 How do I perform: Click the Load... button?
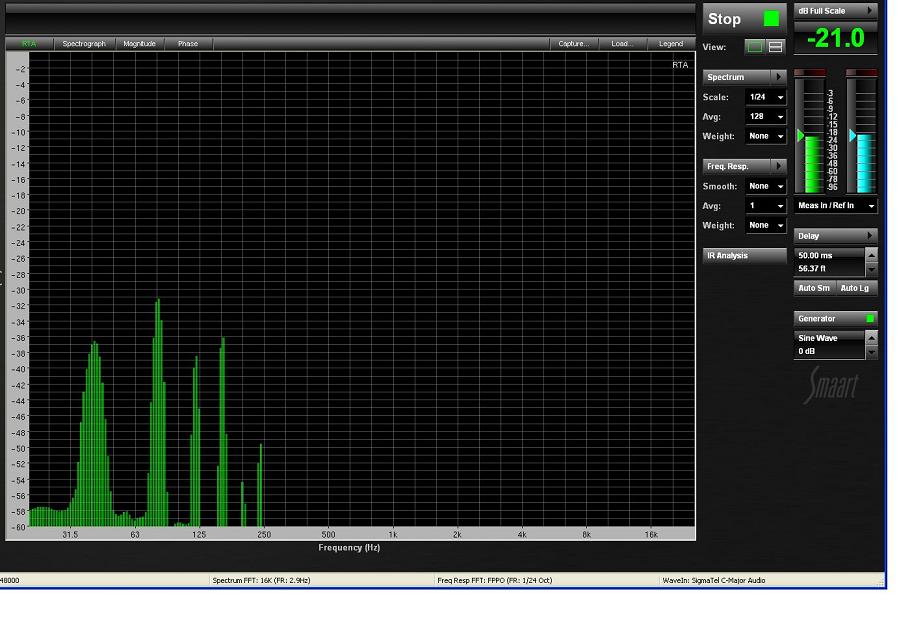[623, 44]
